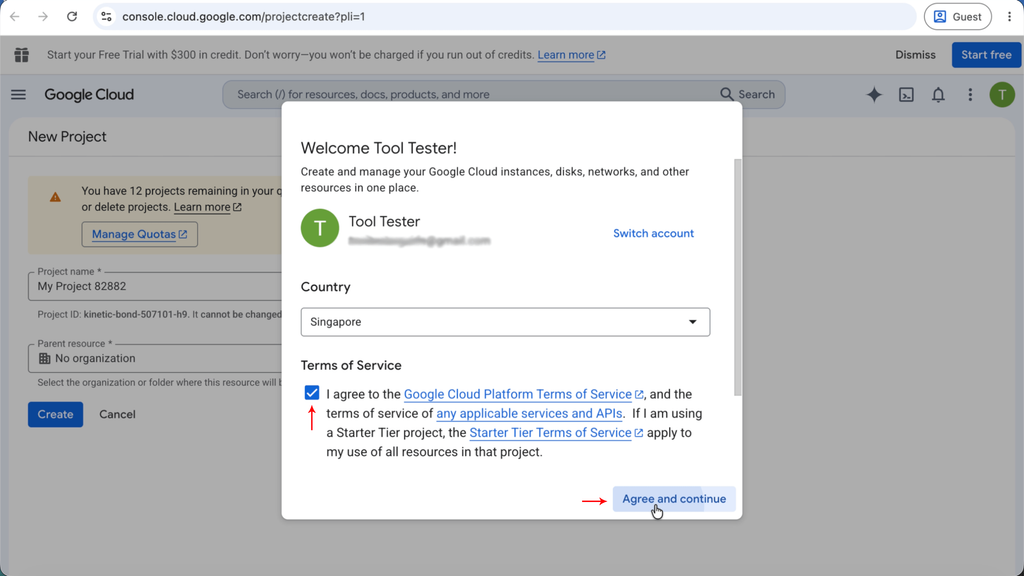Dismiss the free trial banner
Screen dimensions: 1024x576
(x=915, y=55)
